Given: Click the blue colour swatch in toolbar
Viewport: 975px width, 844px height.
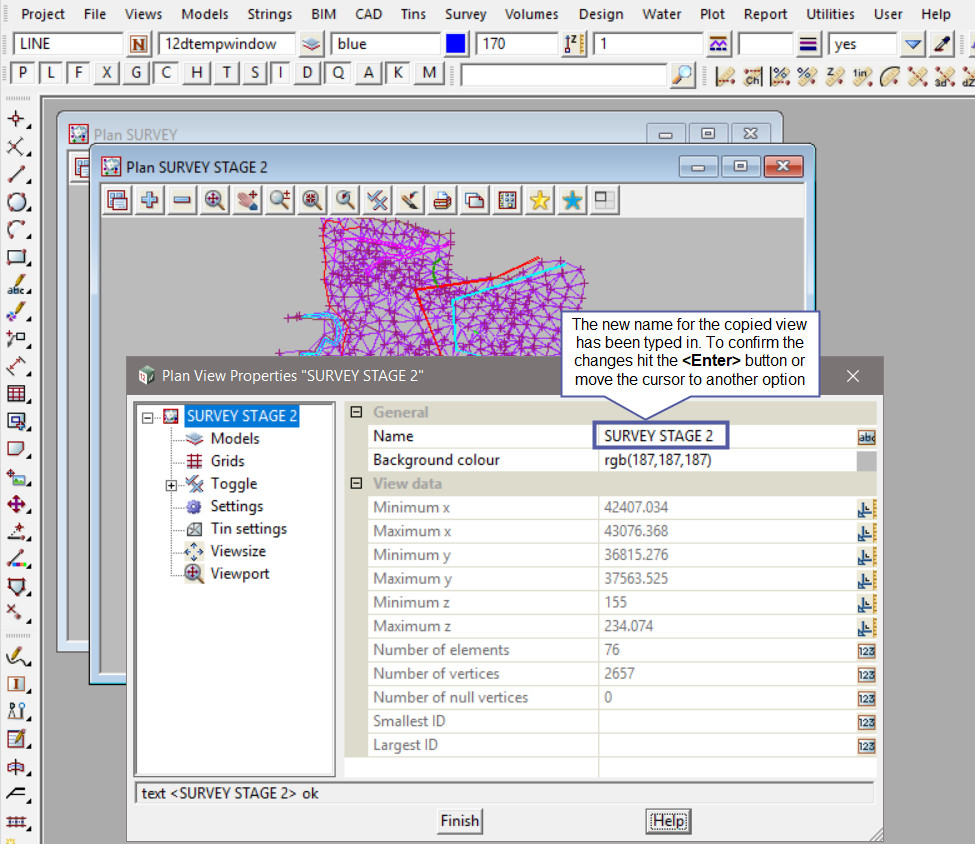Looking at the screenshot, I should tap(456, 44).
